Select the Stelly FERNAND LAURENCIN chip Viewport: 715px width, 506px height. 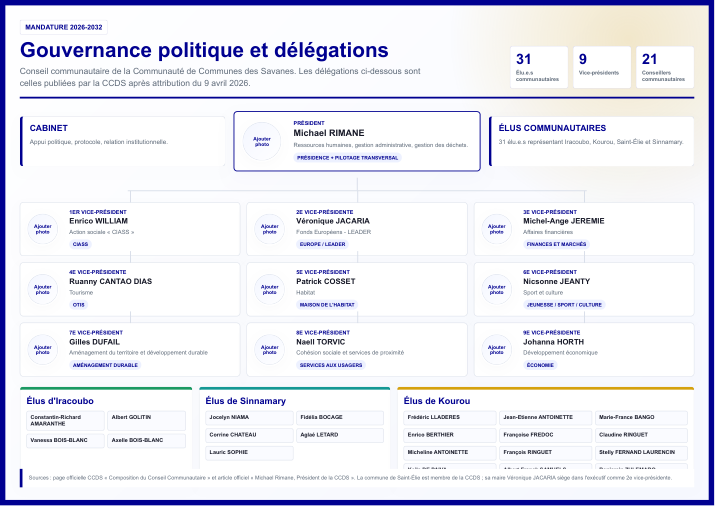tap(641, 453)
